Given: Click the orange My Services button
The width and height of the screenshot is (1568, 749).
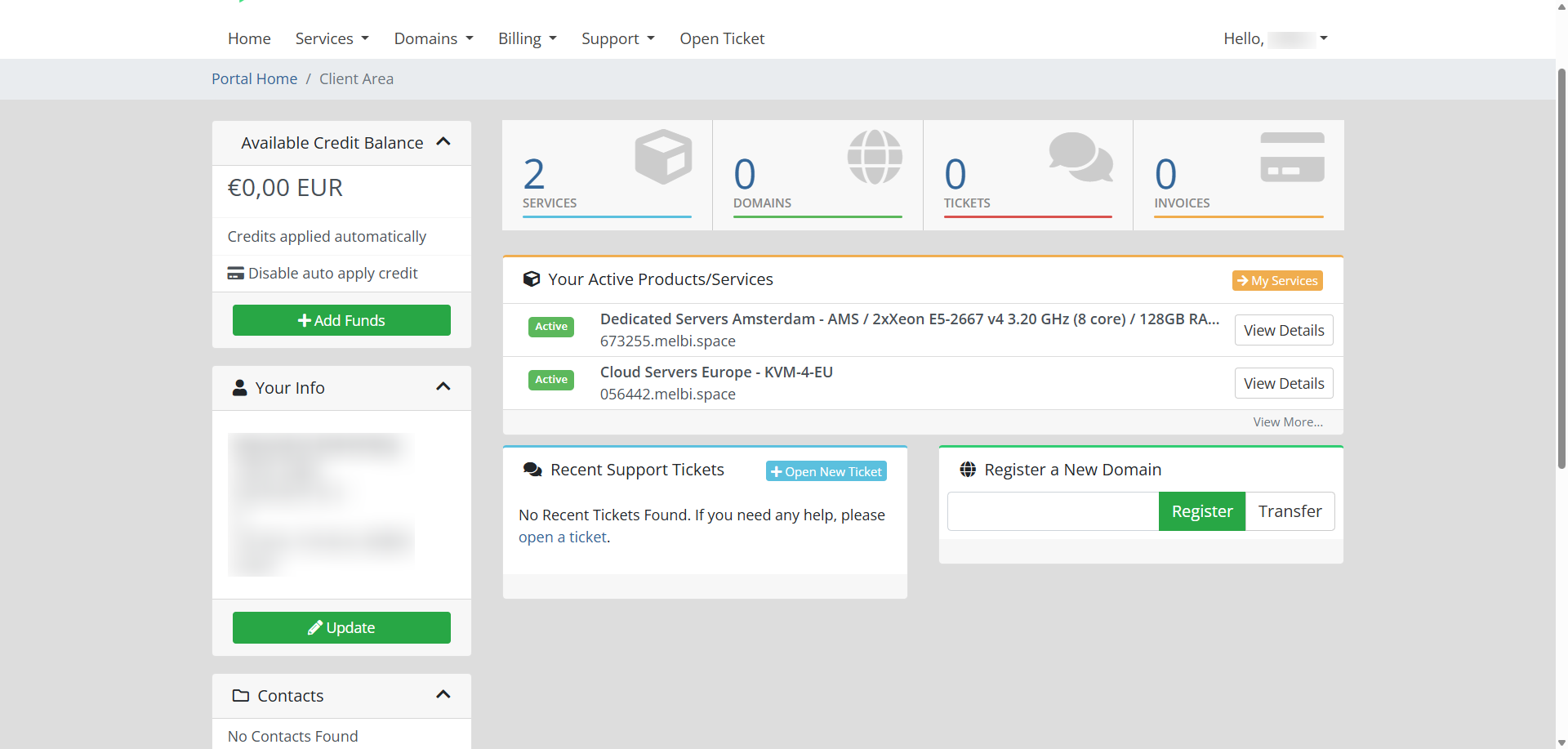Looking at the screenshot, I should click(1277, 280).
